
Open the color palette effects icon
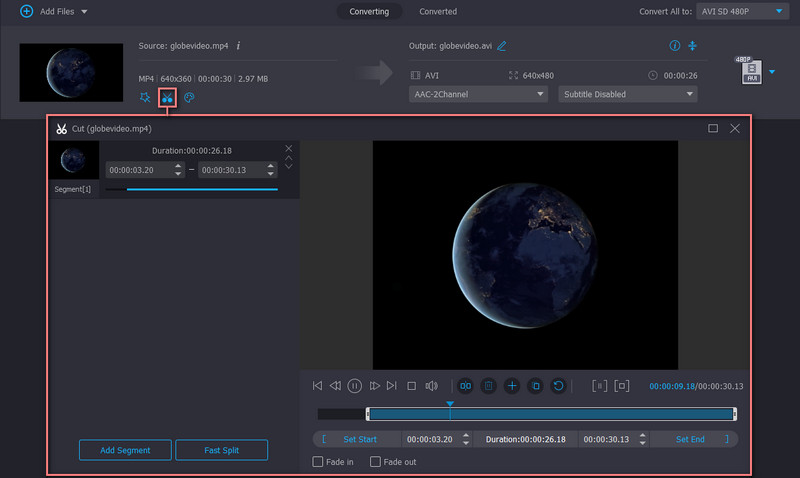pos(189,97)
